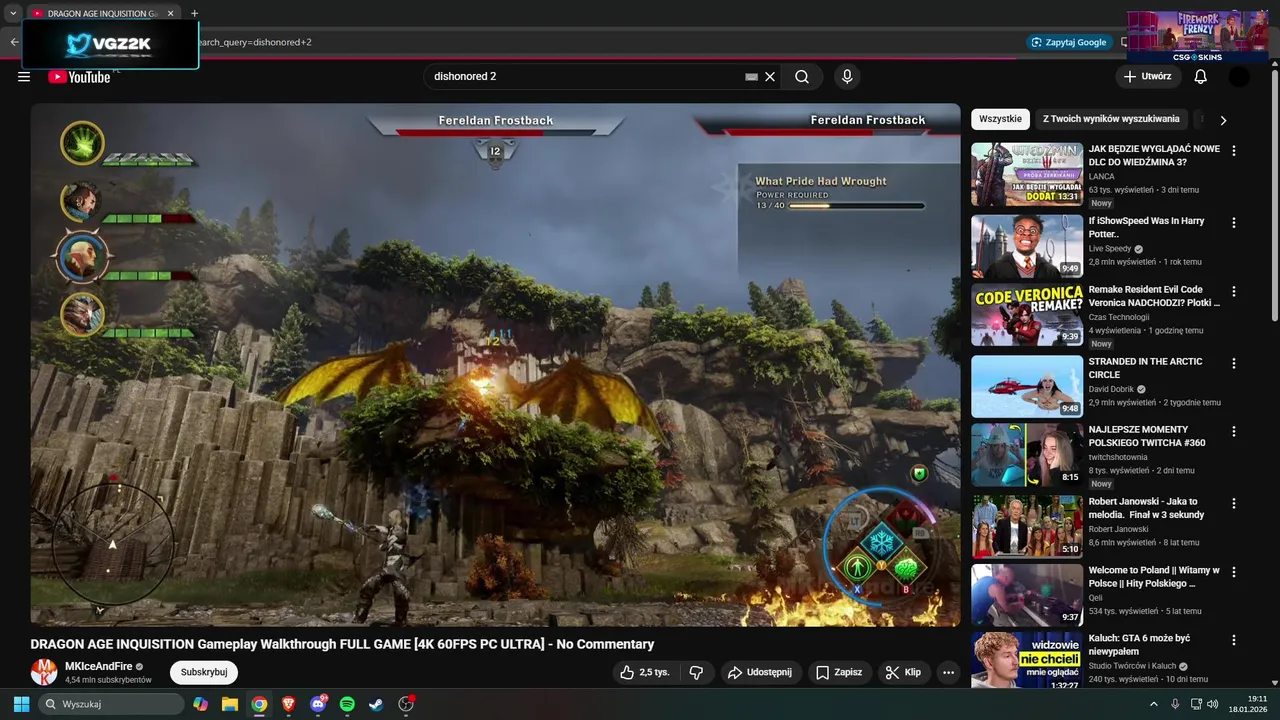
Task: Open the Kaluch GTA 6 video thumbnail
Action: tap(1027, 661)
